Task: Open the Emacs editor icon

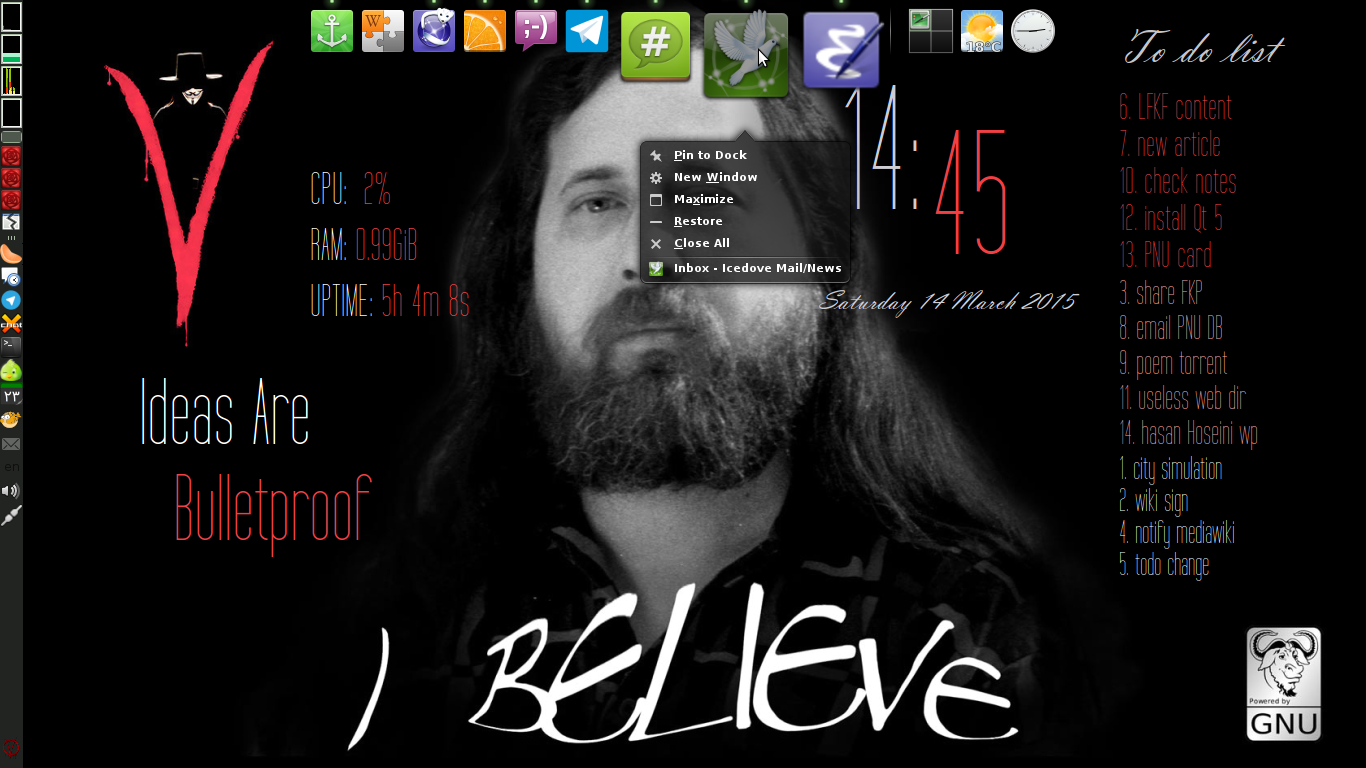Action: click(842, 50)
